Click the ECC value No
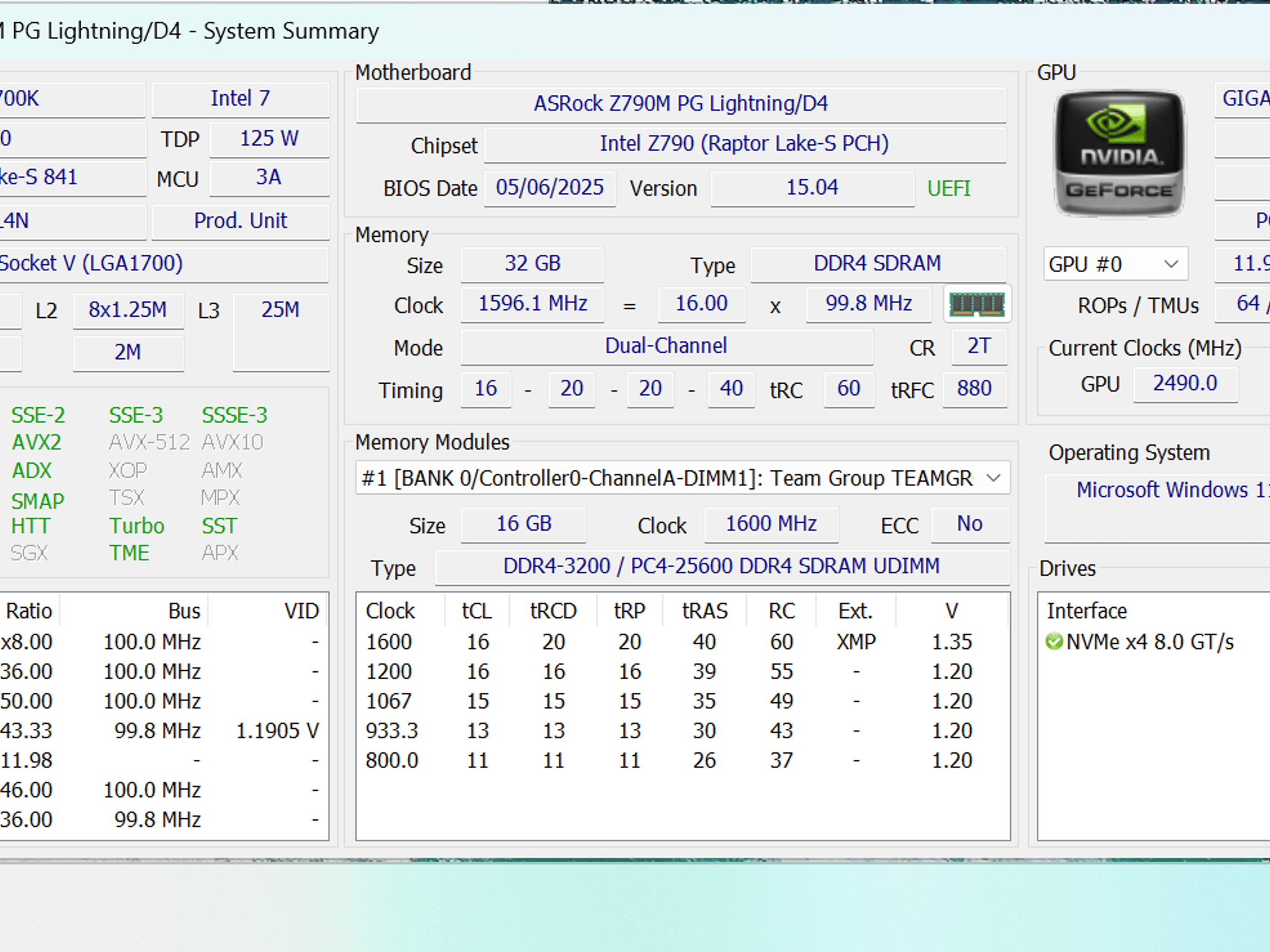 coord(970,524)
